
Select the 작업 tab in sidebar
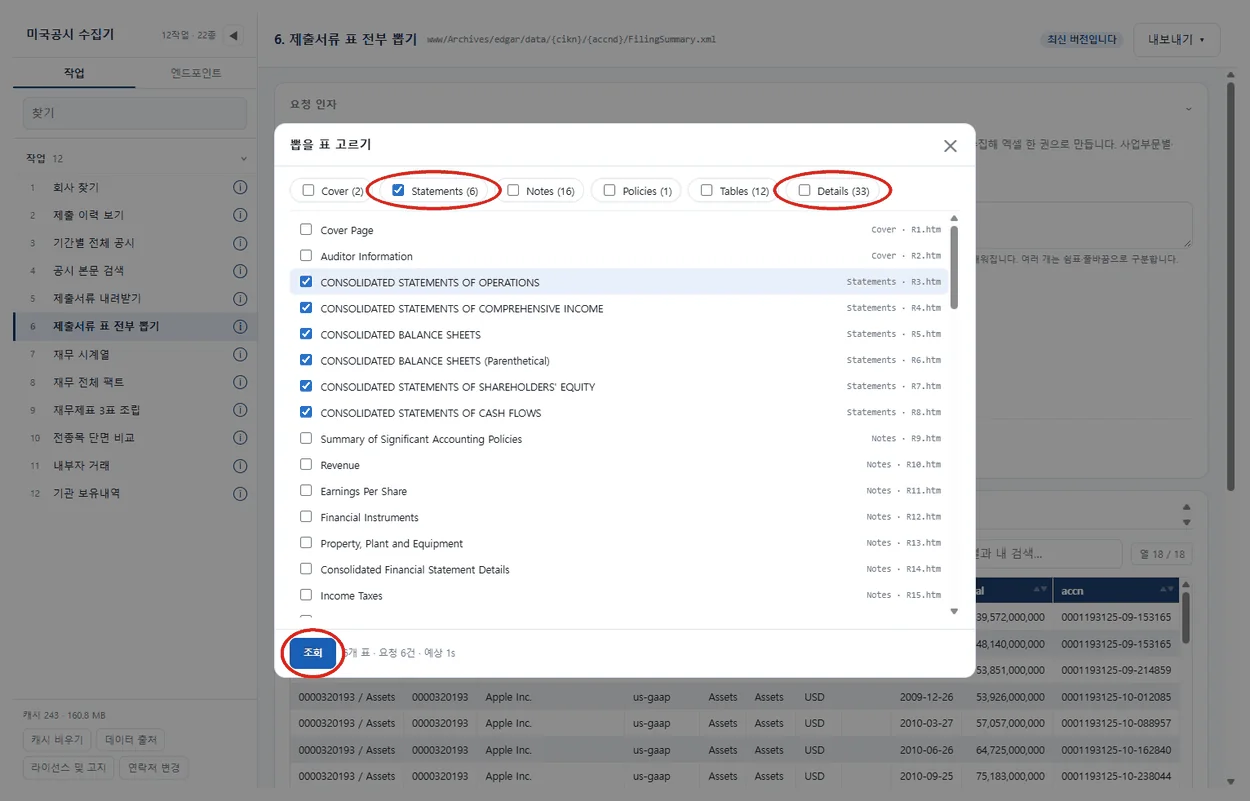point(74,74)
